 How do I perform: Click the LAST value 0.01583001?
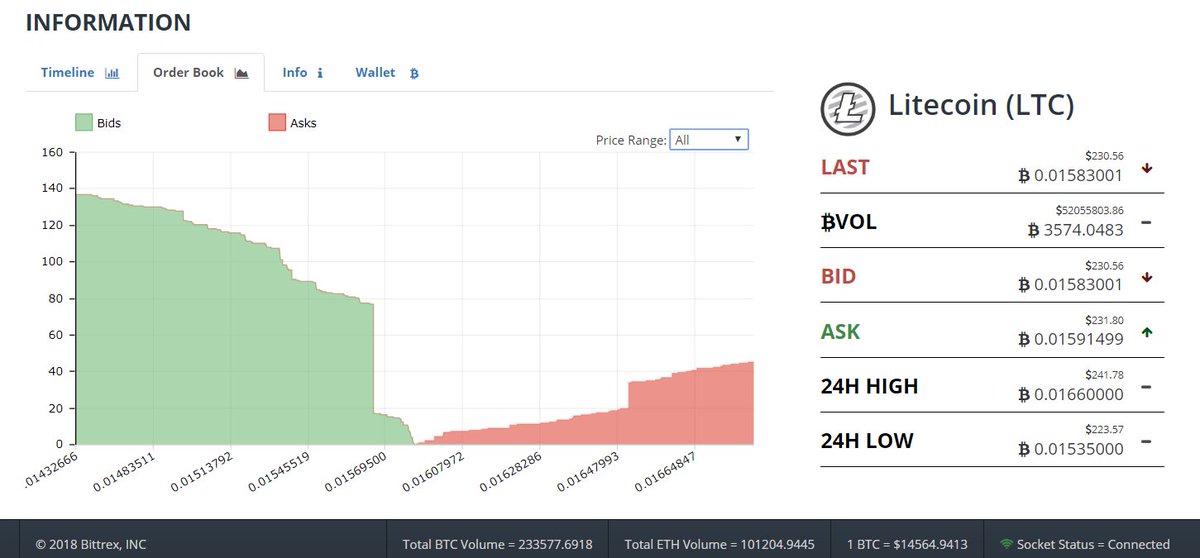(1079, 175)
